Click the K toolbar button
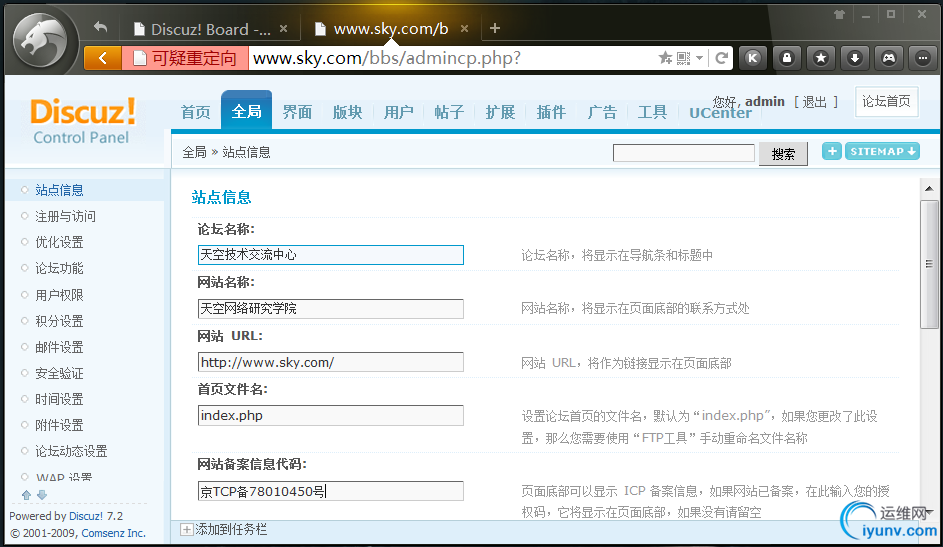 [752, 58]
